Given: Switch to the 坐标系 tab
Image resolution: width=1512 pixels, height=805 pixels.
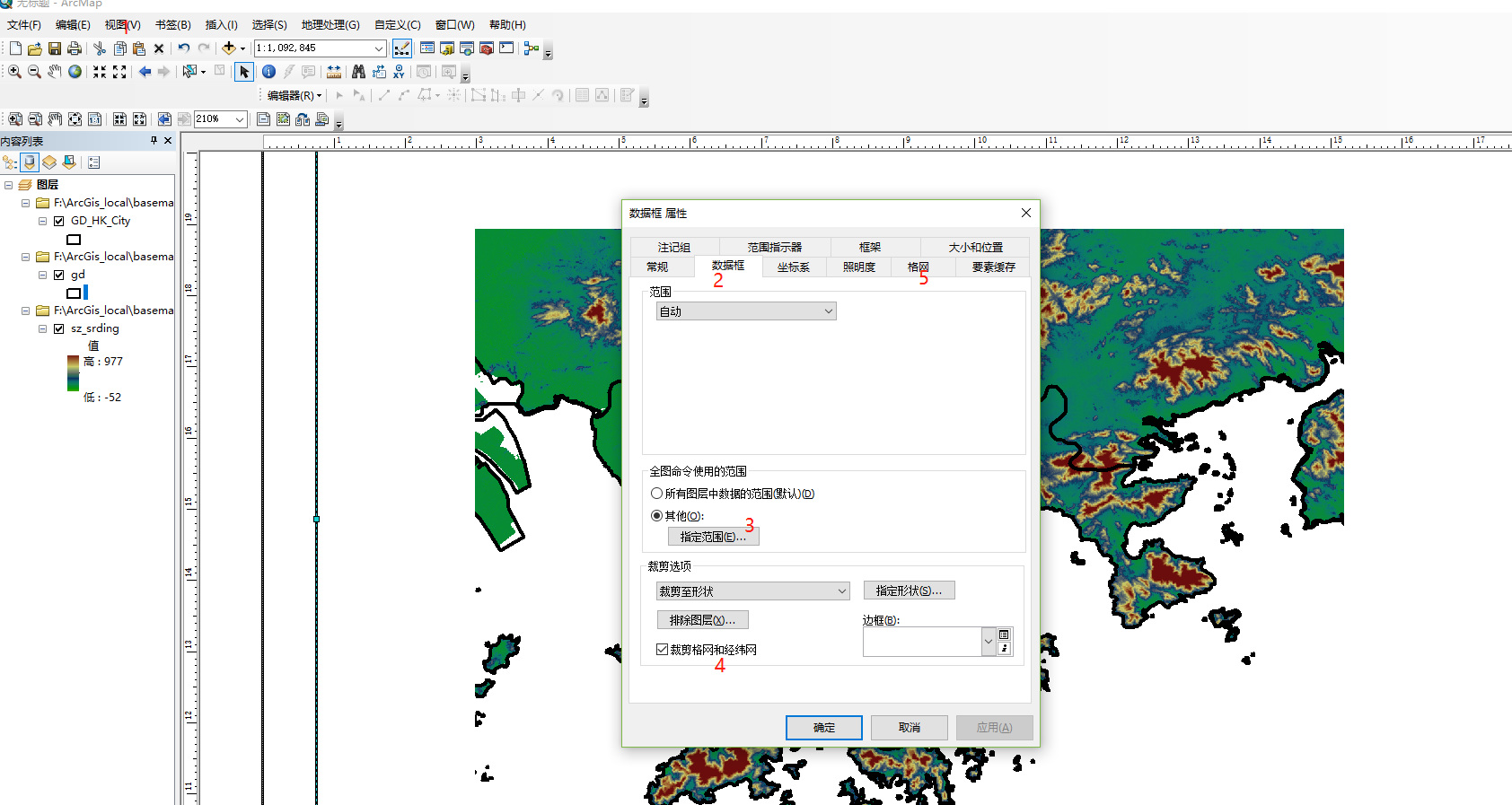Looking at the screenshot, I should 794,267.
